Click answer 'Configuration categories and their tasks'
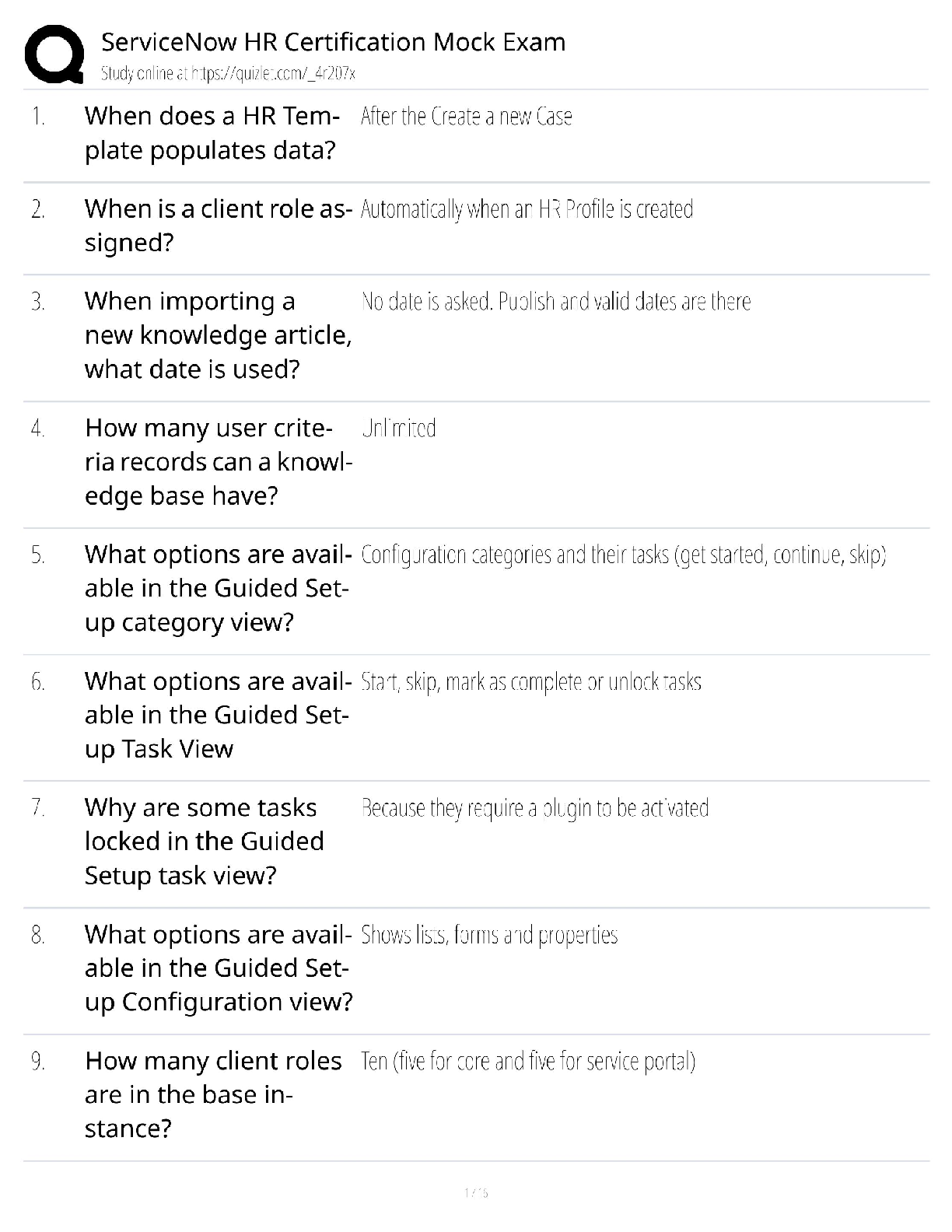The image size is (952, 1232). [624, 555]
